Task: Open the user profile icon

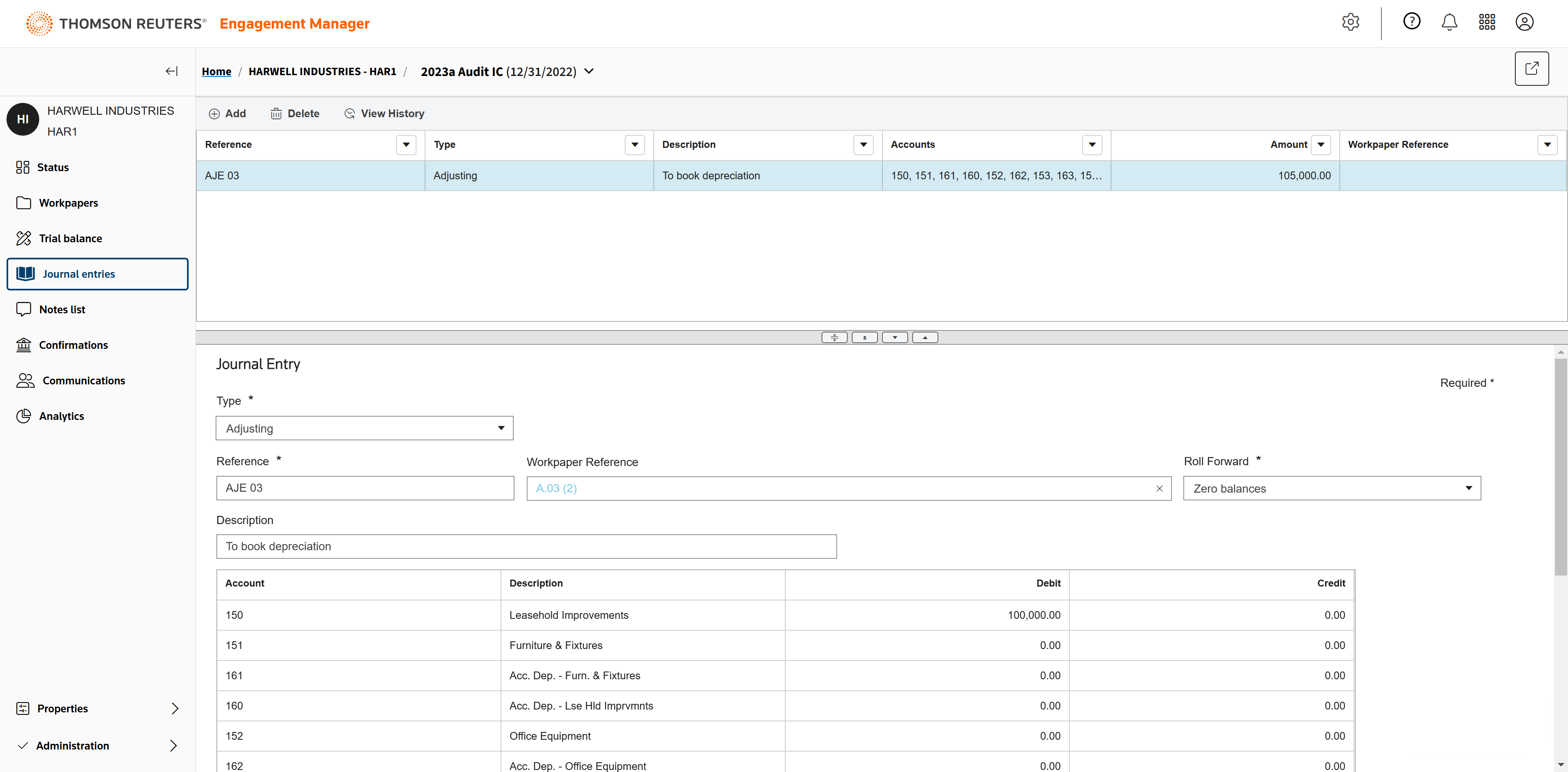Action: coord(1523,22)
